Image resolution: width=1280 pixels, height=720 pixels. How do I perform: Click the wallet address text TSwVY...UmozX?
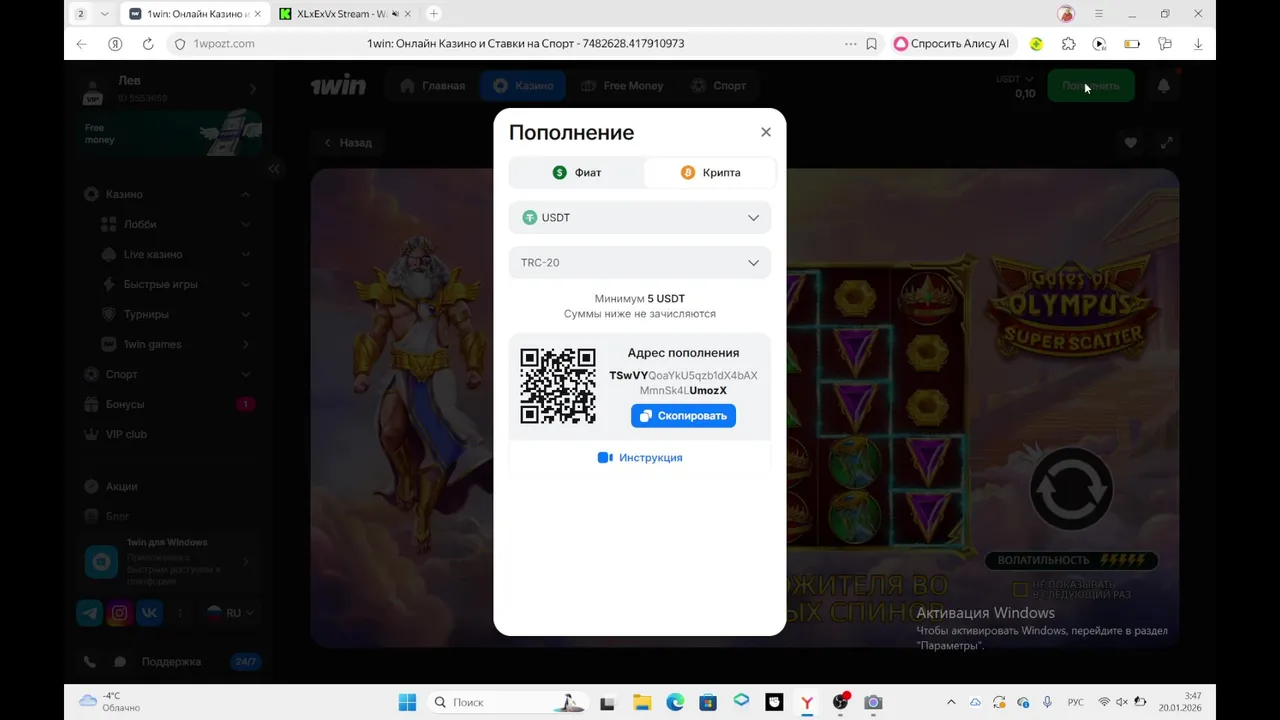tap(683, 383)
